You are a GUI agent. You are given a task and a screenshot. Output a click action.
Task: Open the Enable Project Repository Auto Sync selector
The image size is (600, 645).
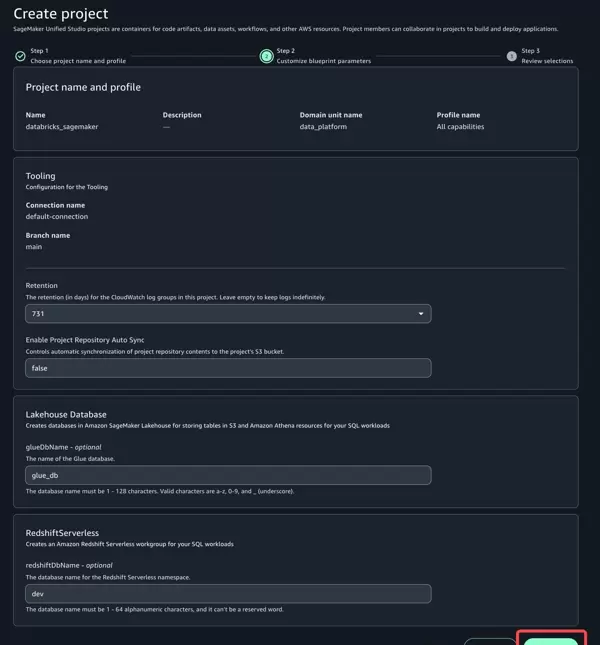228,368
